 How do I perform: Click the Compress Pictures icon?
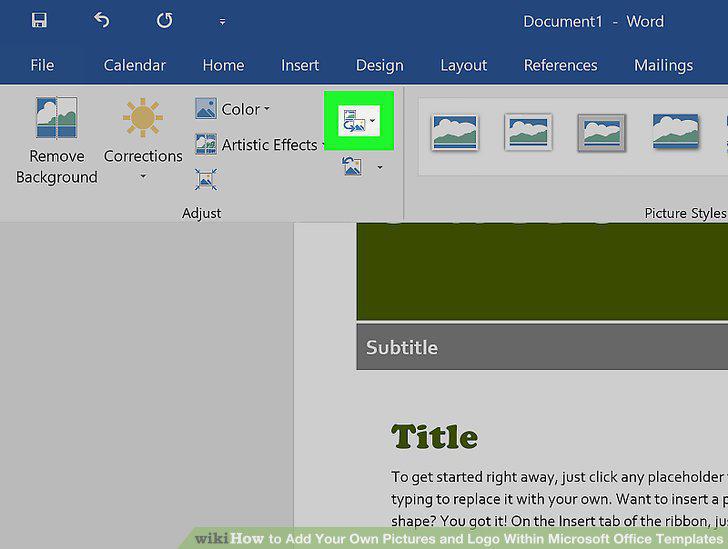(206, 180)
